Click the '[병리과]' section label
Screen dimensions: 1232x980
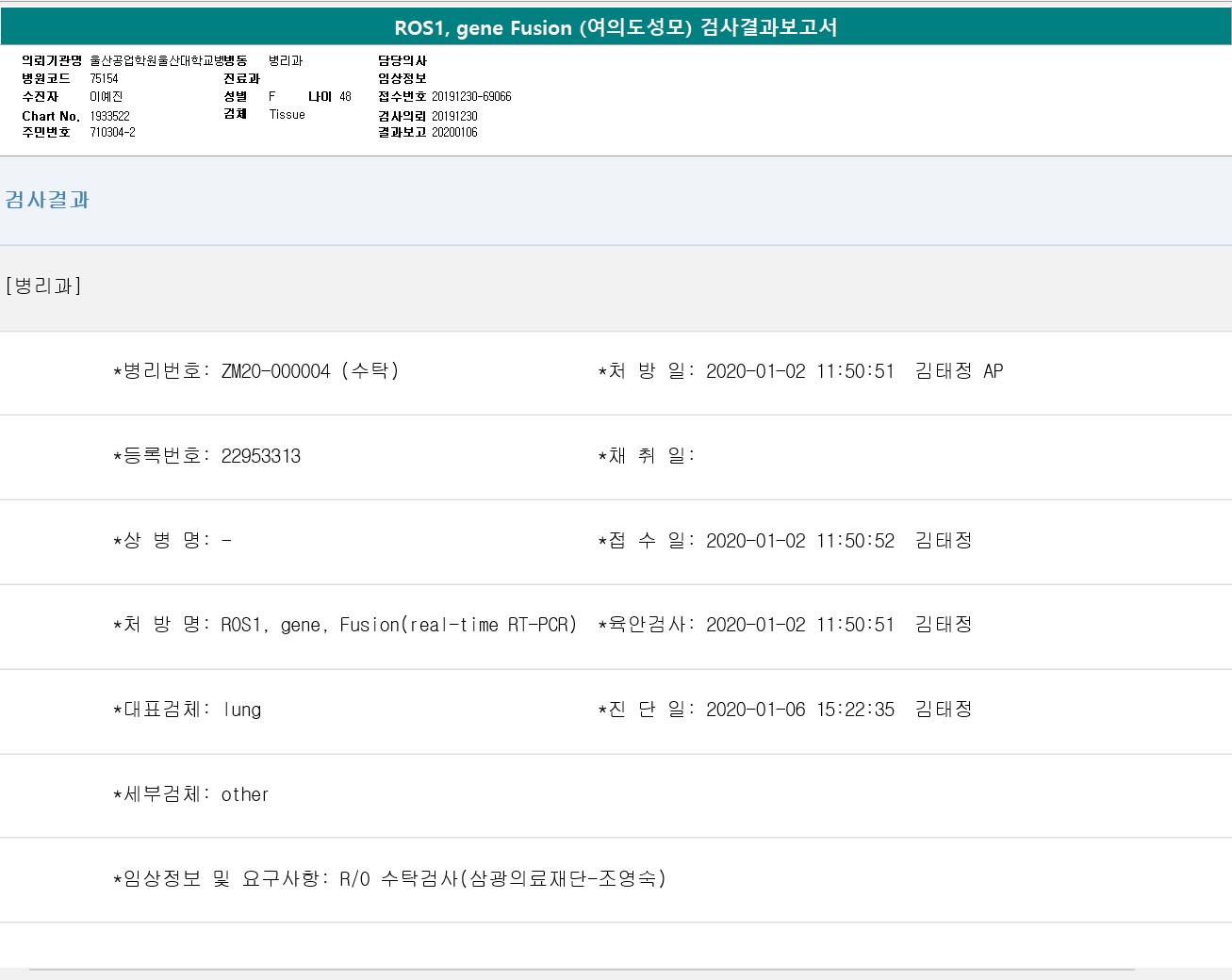pyautogui.click(x=43, y=286)
